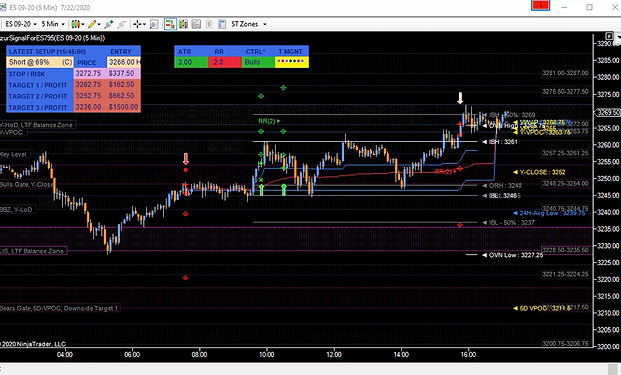Screen dimensions: 621x375
Task: Click the TARGET 2 / PROFIT label
Action: pyautogui.click(x=38, y=96)
